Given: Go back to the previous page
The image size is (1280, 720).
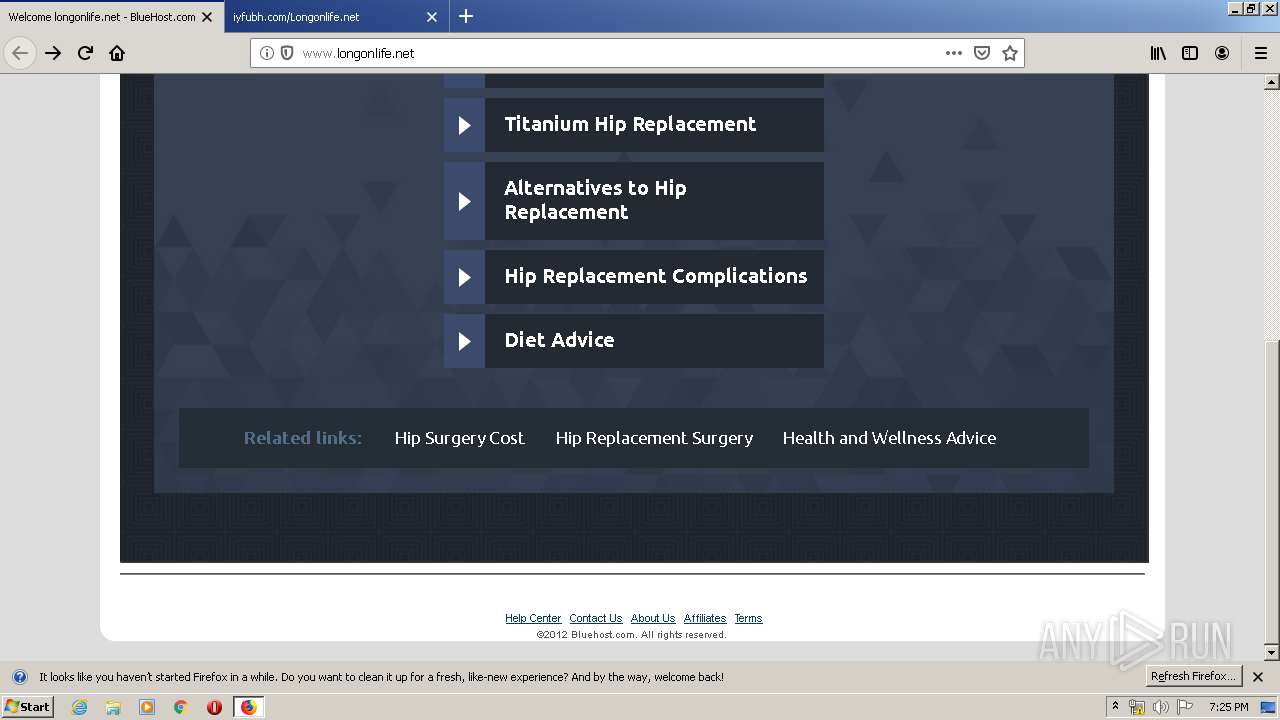Looking at the screenshot, I should click(x=20, y=53).
